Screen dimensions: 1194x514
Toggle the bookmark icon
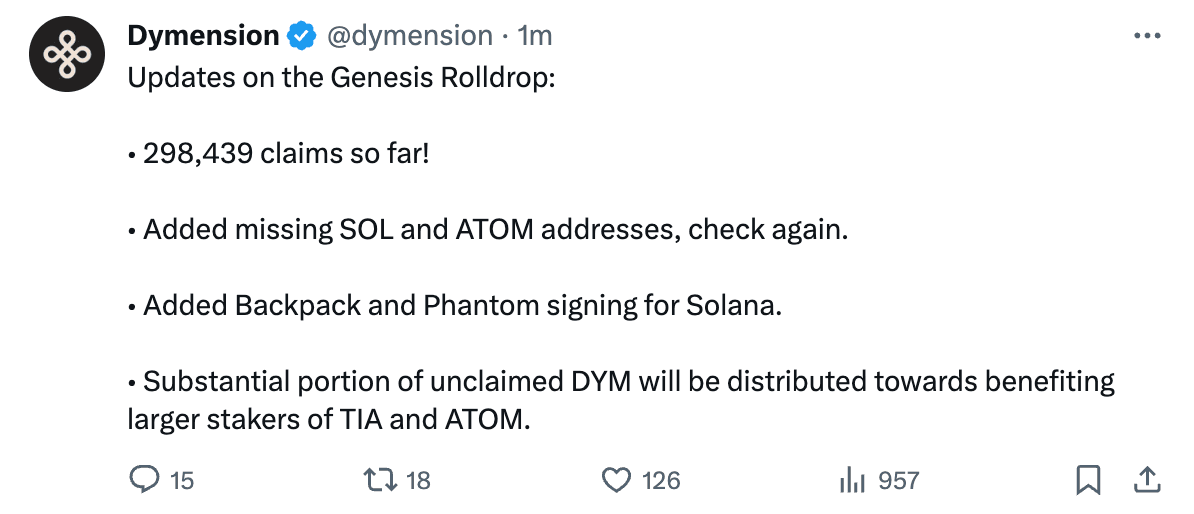click(1088, 480)
